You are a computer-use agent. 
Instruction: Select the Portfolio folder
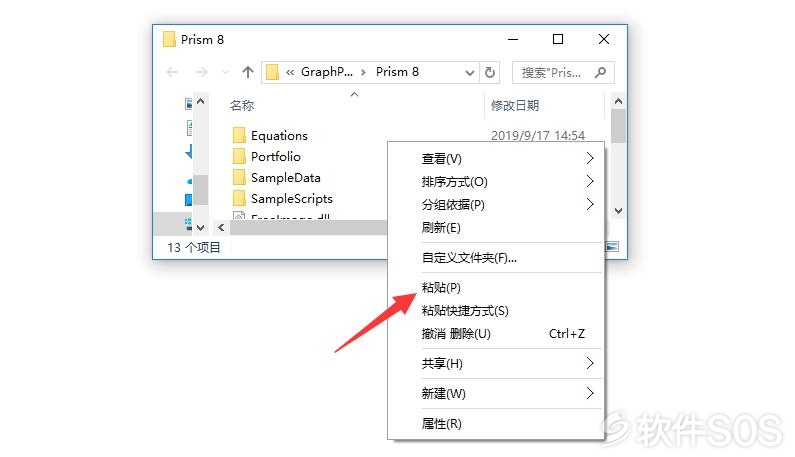click(276, 156)
